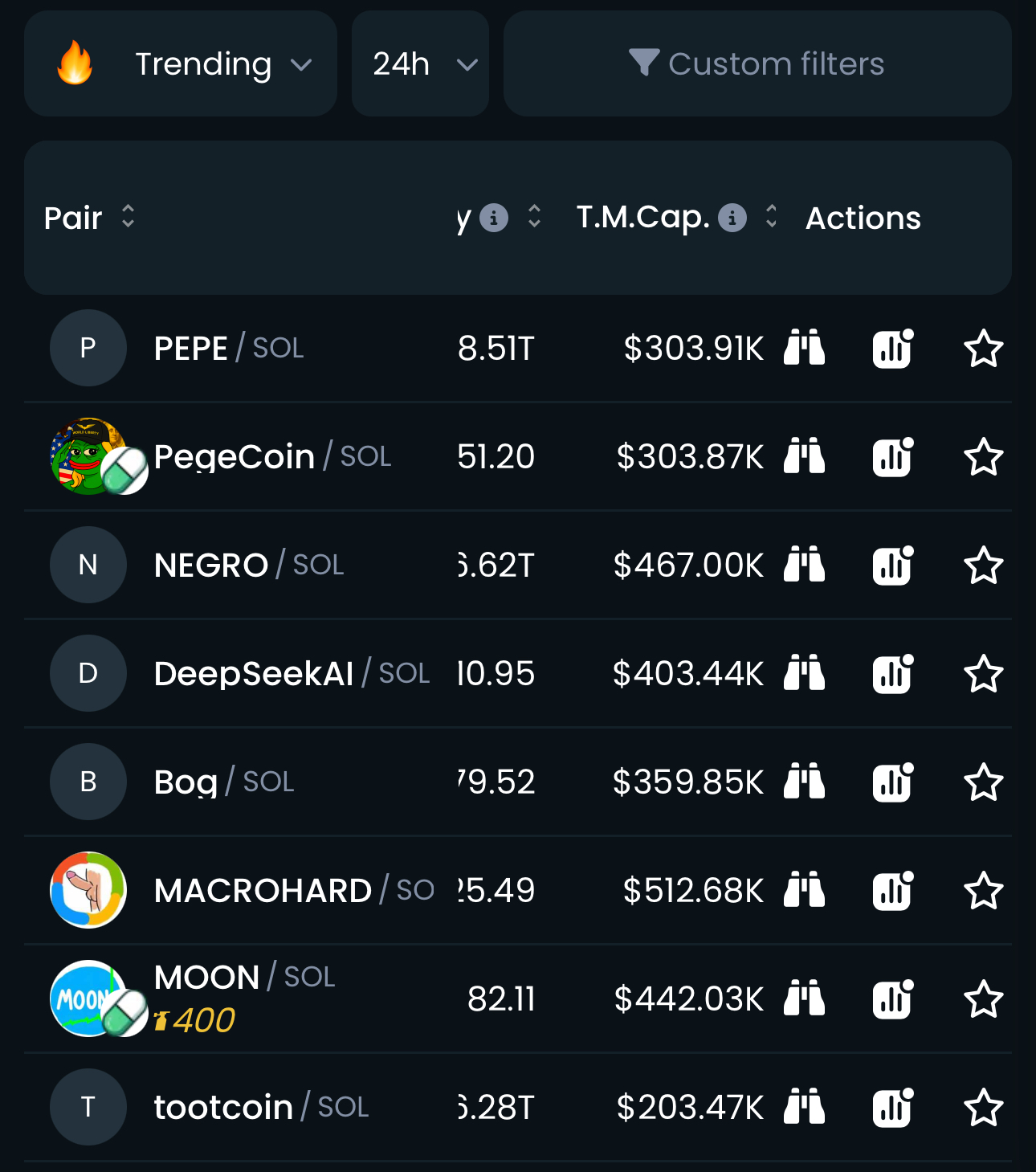Open the MACROHARD/SOL pair link
This screenshot has height=1172, width=1036.
263,890
